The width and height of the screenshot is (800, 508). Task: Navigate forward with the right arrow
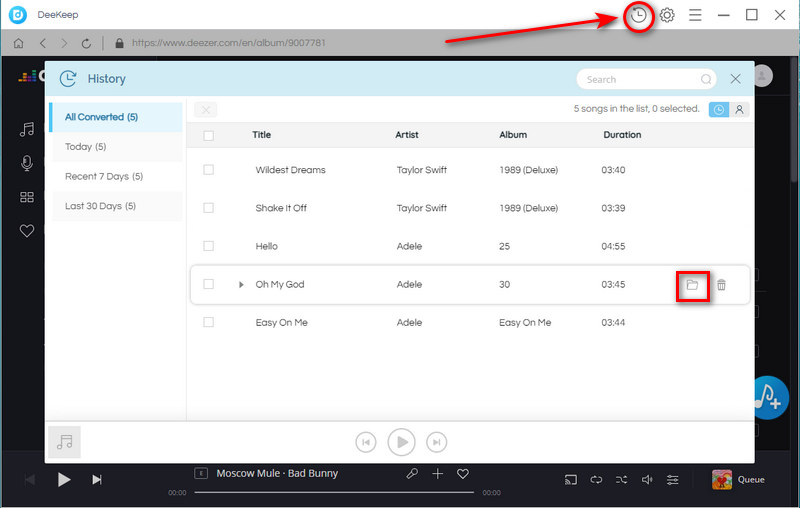point(64,43)
